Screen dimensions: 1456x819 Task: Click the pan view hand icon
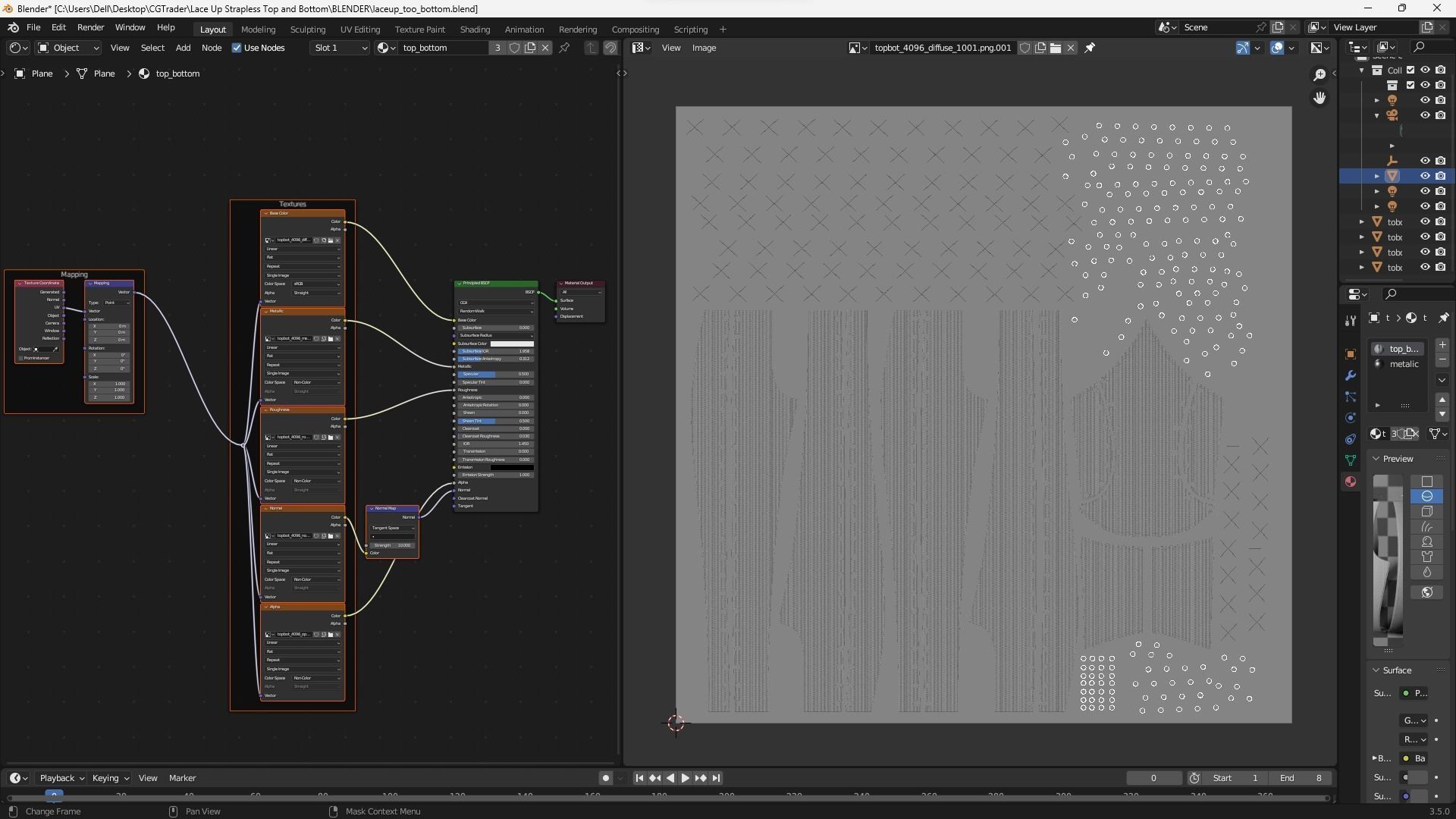1319,98
